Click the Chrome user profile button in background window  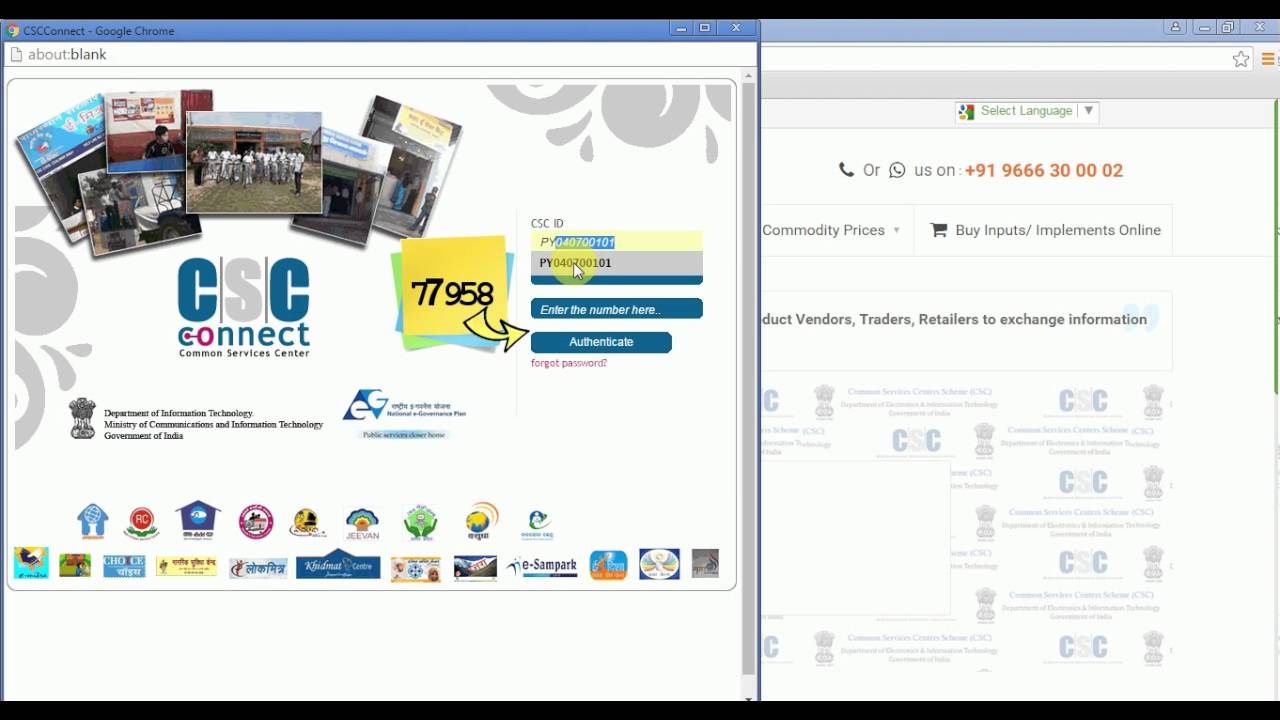coord(1176,28)
